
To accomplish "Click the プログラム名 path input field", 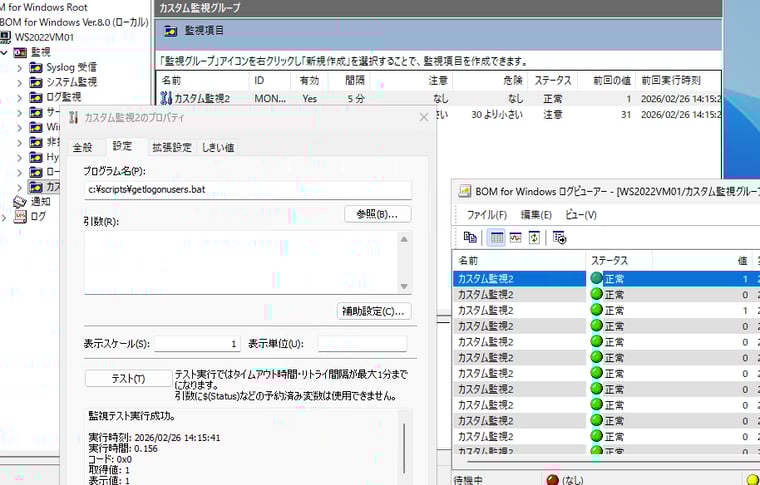I will (x=248, y=190).
